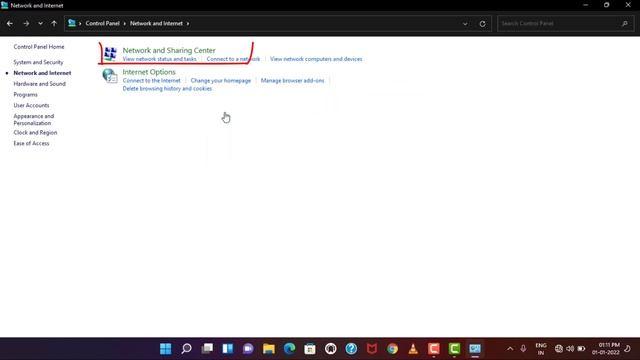This screenshot has width=640, height=360.
Task: Go forward with the Forward arrow
Action: [26, 24]
